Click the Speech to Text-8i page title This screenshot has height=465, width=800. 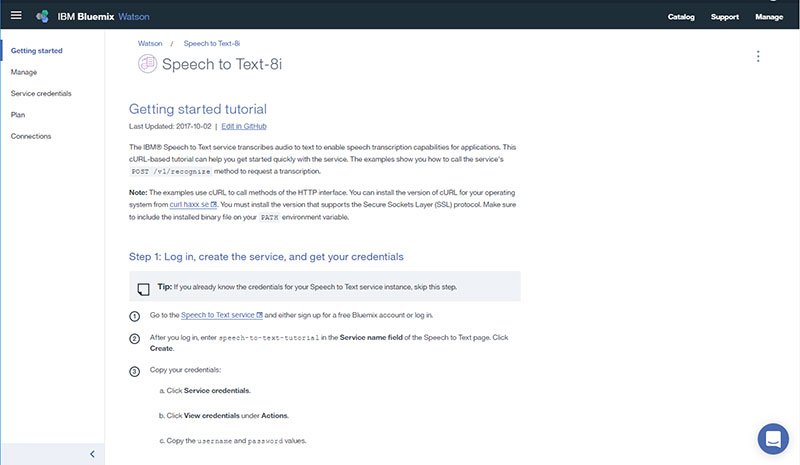click(222, 64)
